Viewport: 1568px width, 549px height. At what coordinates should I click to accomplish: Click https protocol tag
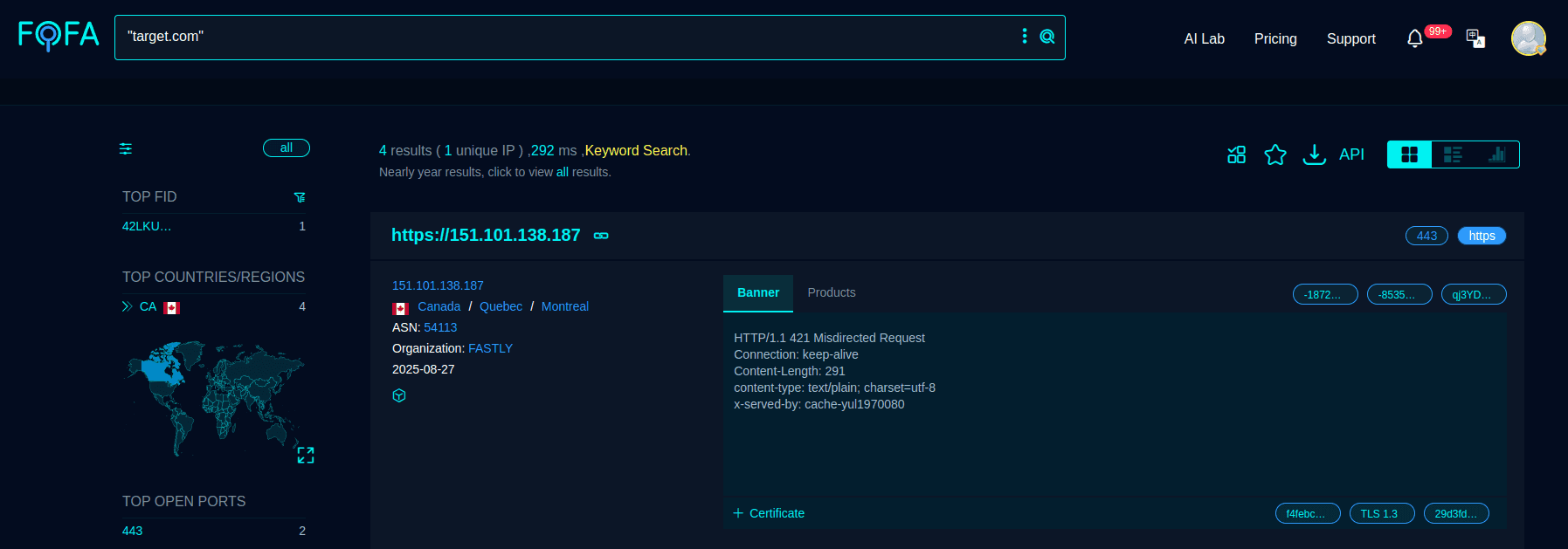(1482, 236)
